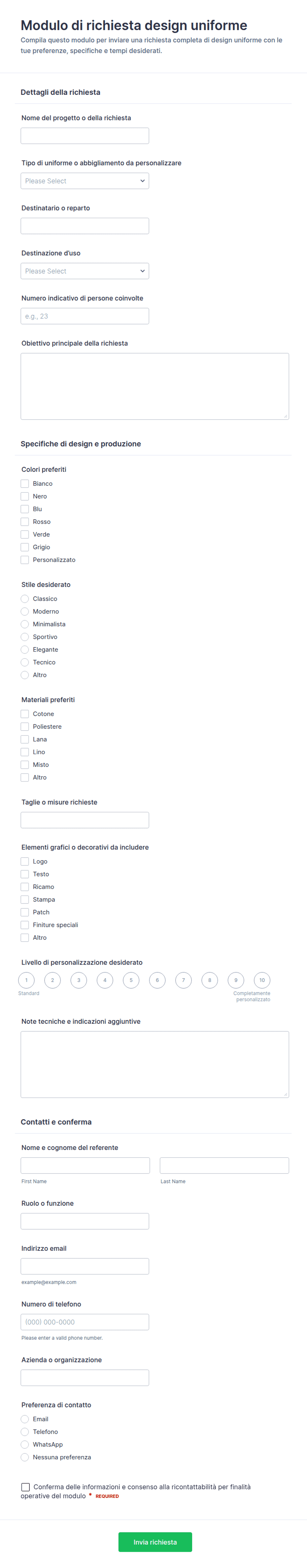Select WhatsApp contact preference
The image size is (307, 1568).
(25, 1444)
